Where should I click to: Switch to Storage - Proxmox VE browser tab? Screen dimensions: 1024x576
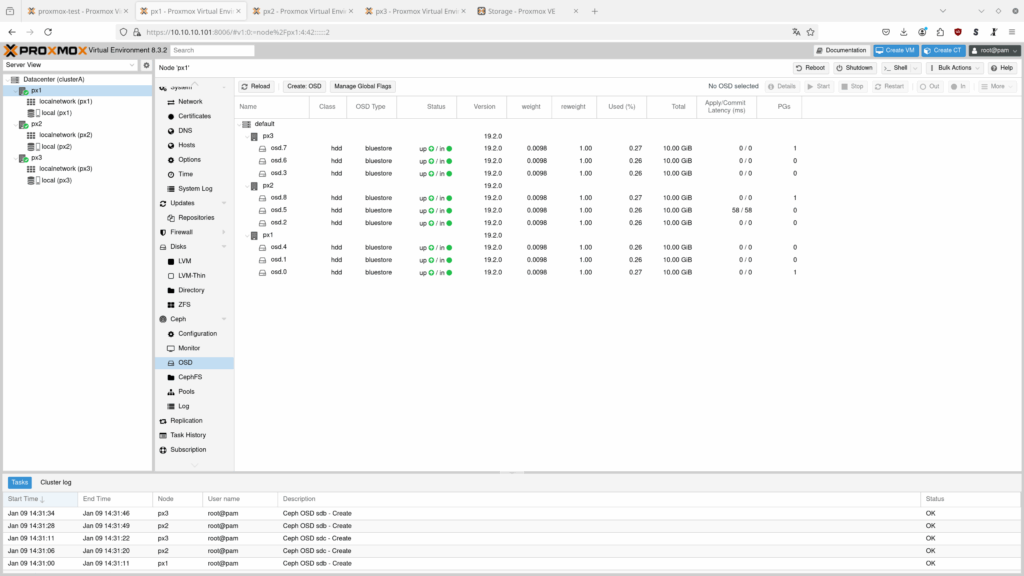pyautogui.click(x=528, y=11)
